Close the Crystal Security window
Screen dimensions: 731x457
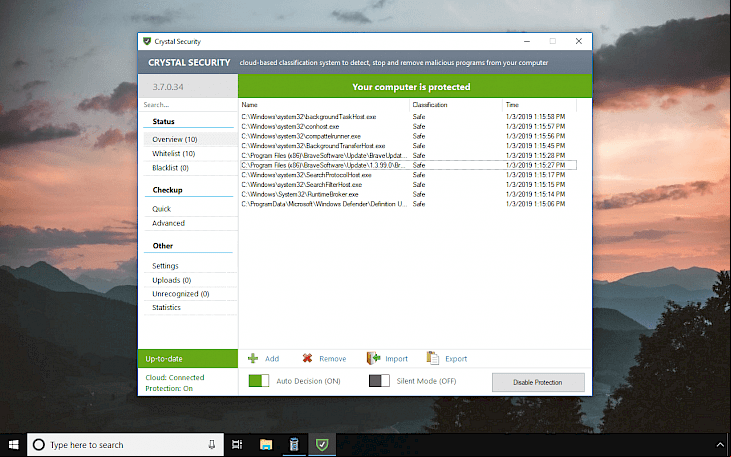tap(579, 41)
